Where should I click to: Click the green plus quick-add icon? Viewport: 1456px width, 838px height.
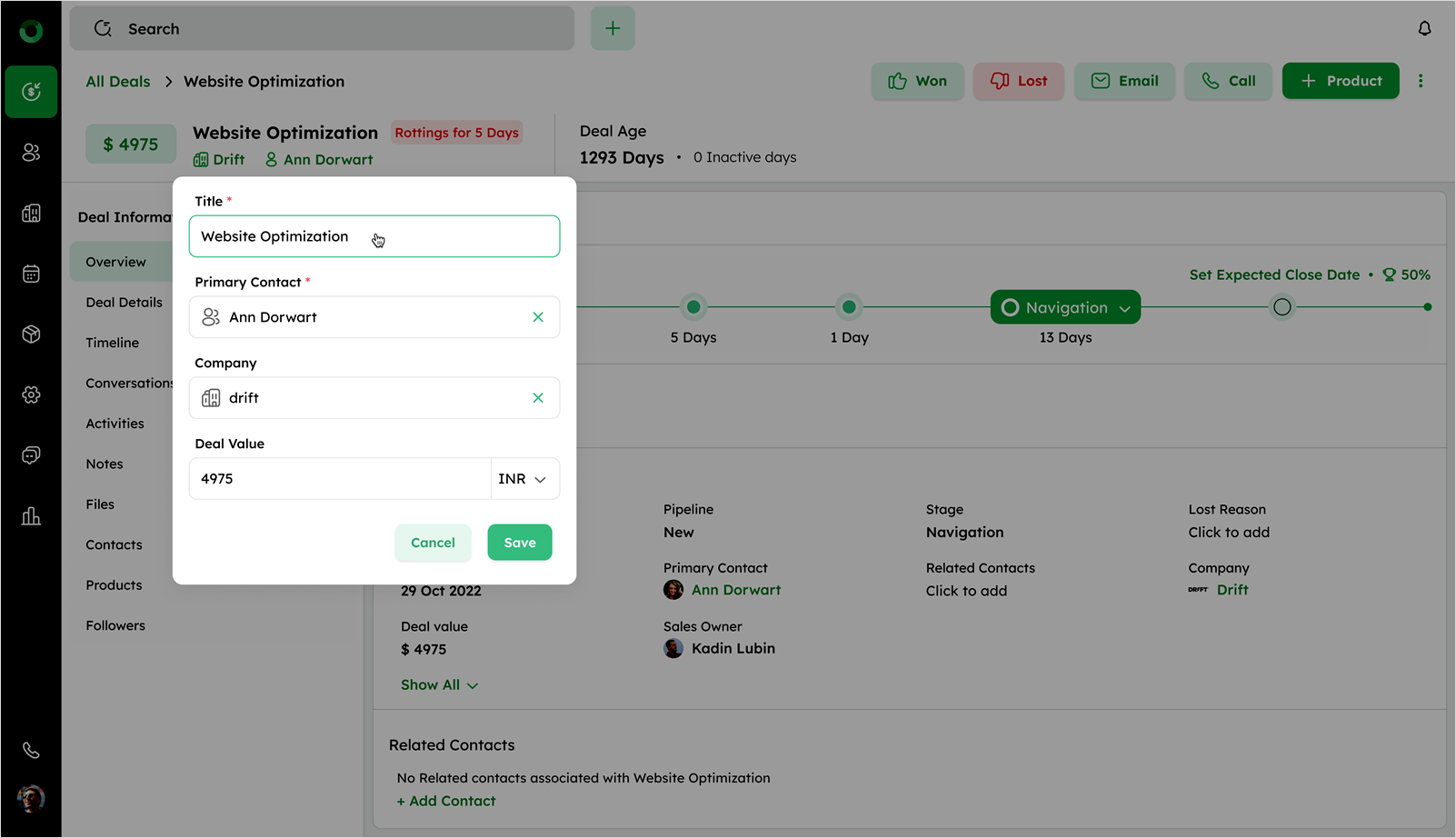coord(613,29)
